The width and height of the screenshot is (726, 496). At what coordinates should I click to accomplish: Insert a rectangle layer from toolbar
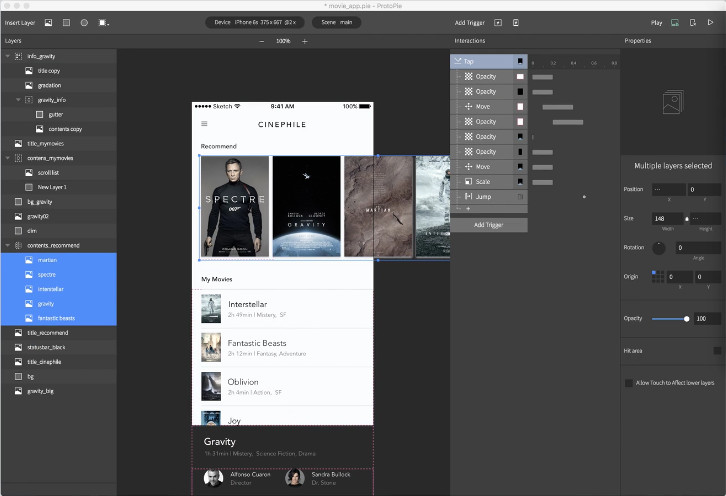[x=66, y=22]
